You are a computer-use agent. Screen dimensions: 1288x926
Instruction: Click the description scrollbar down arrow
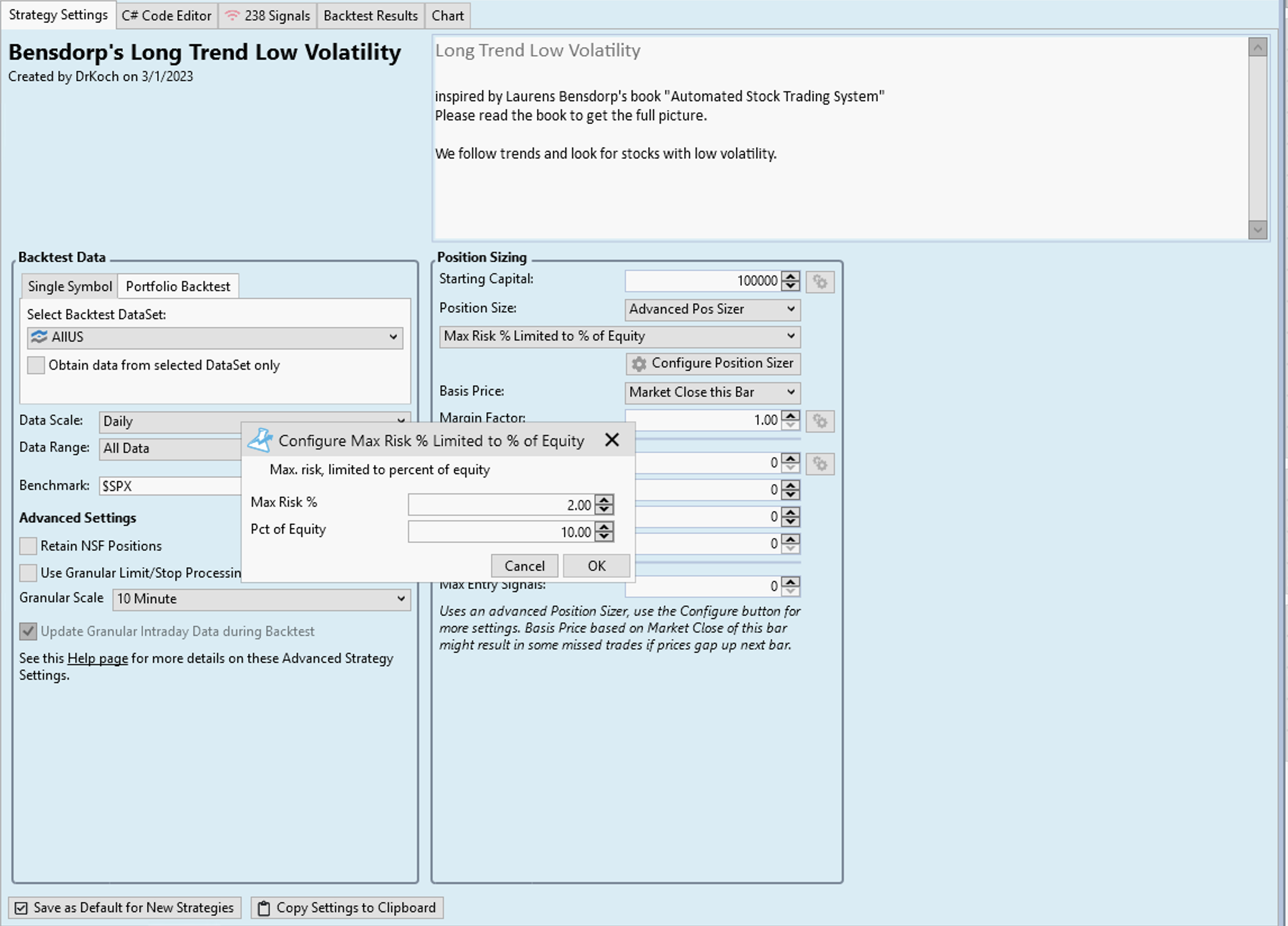[x=1257, y=230]
